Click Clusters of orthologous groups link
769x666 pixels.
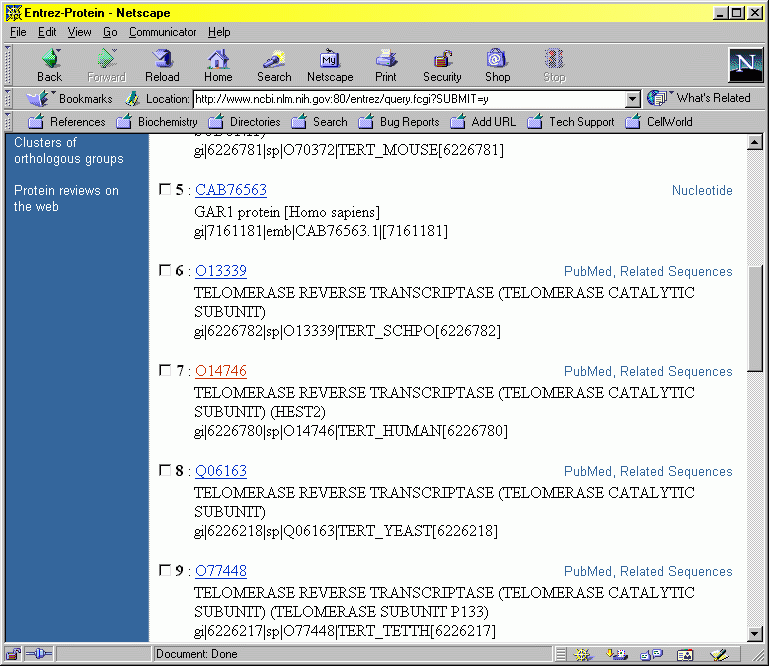[69, 151]
